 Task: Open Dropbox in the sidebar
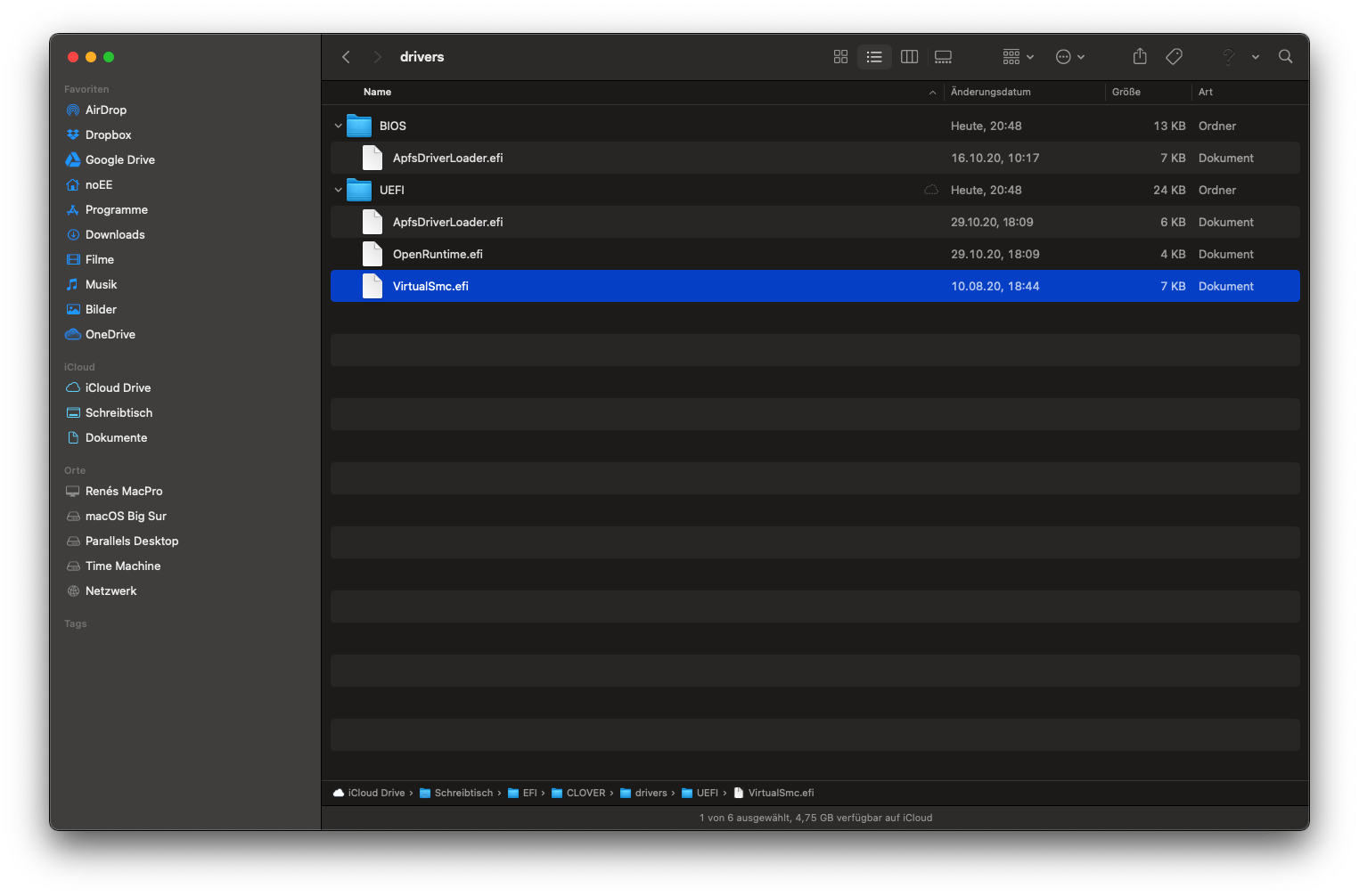(x=108, y=134)
